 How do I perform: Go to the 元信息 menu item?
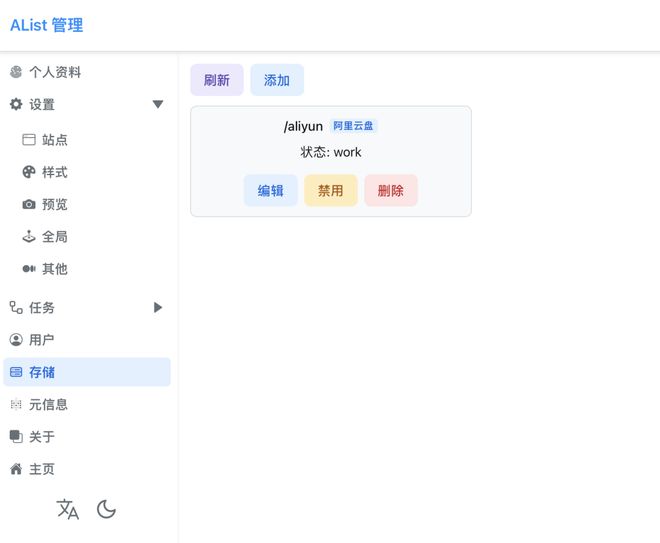(48, 405)
